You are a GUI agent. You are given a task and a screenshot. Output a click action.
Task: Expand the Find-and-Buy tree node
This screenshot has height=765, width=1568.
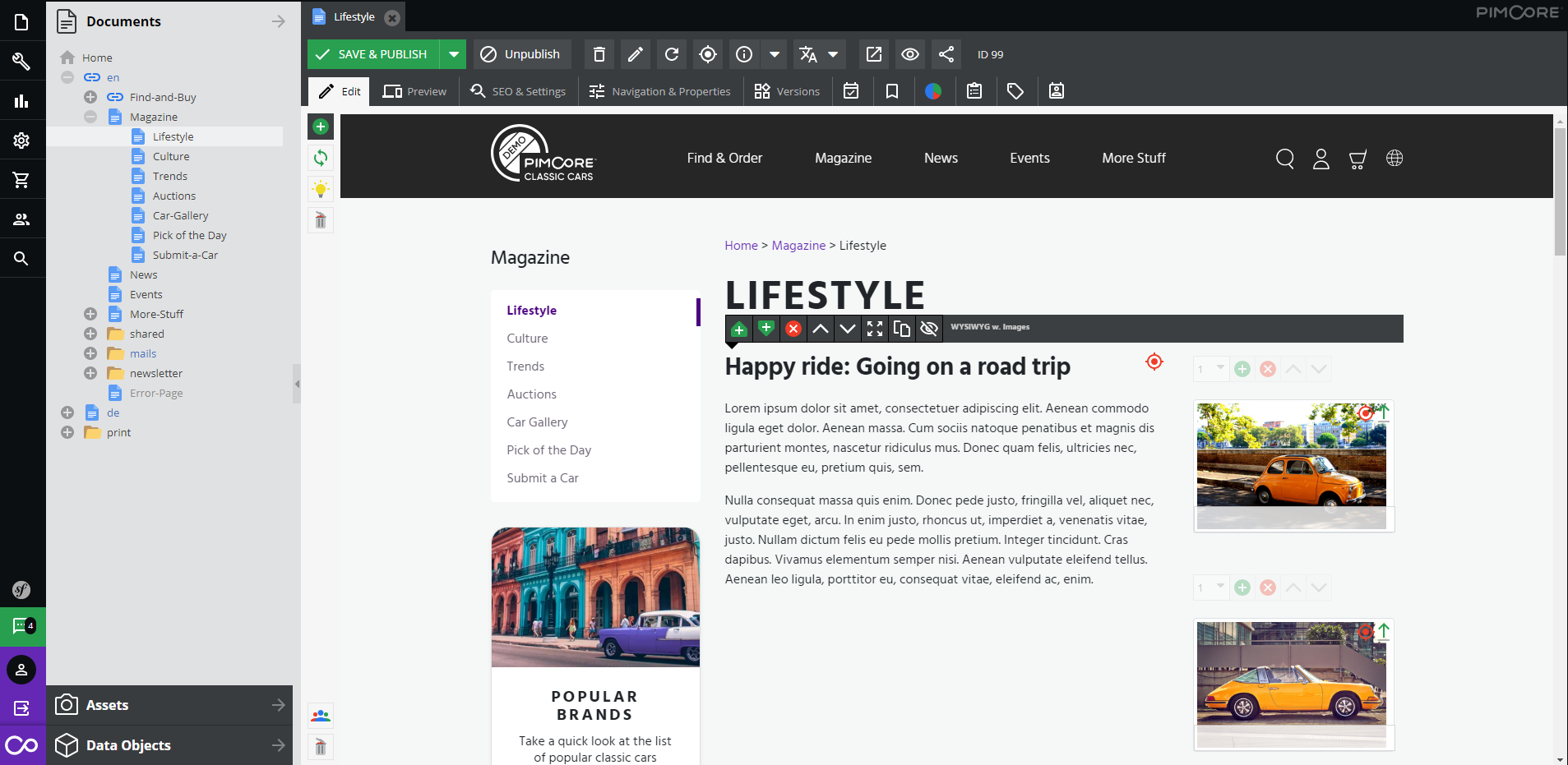(90, 97)
